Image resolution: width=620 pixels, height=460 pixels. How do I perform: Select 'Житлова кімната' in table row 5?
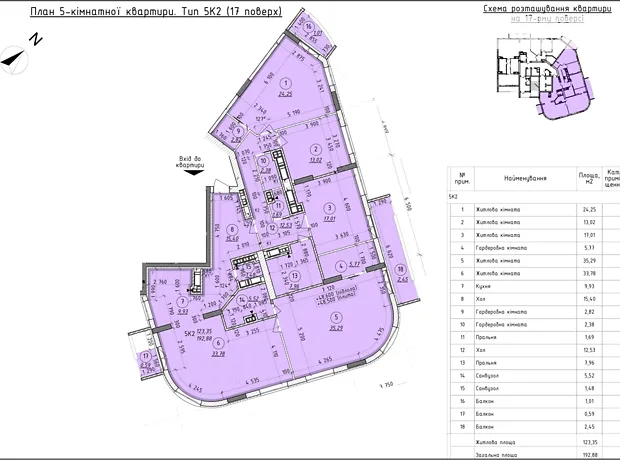tap(498, 261)
